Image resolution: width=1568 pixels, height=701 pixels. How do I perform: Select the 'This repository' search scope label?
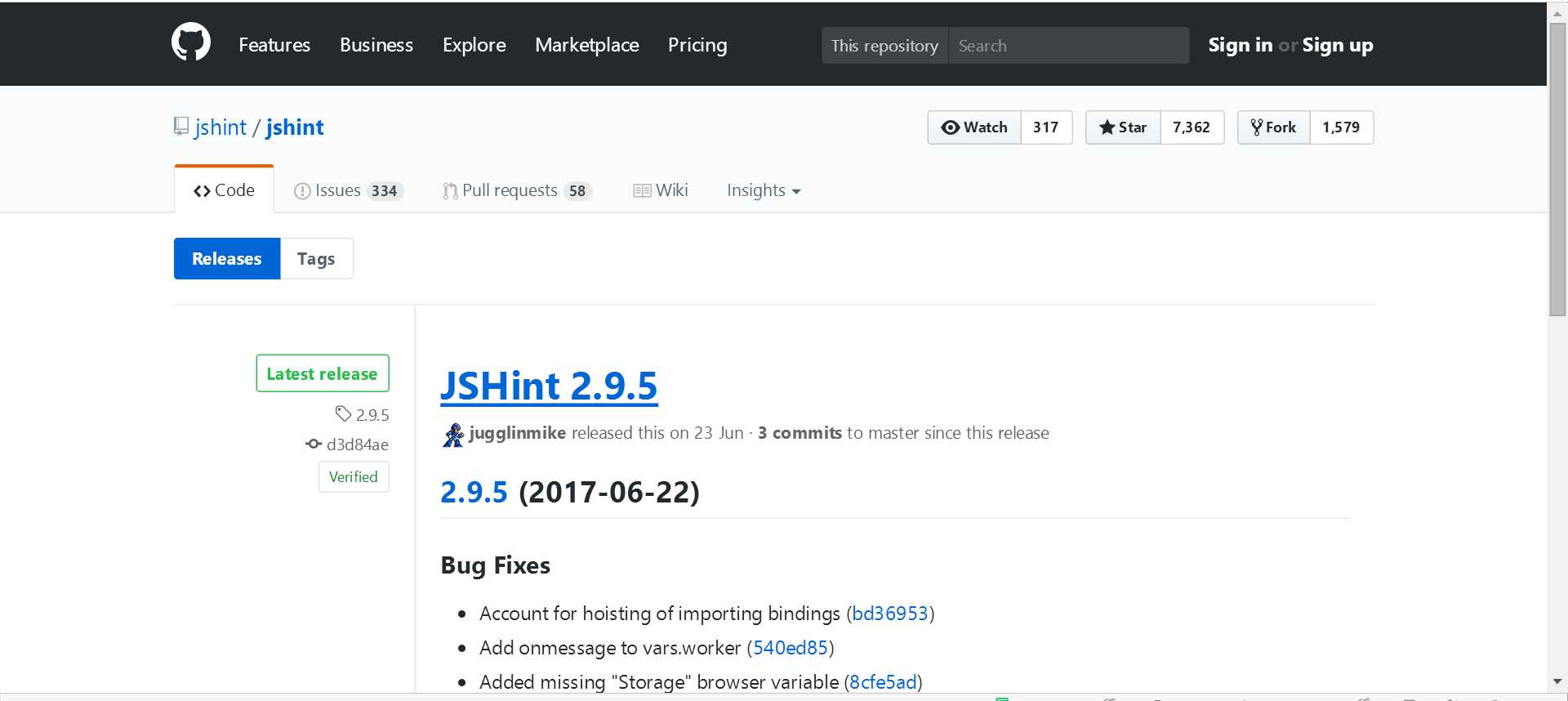pyautogui.click(x=884, y=46)
